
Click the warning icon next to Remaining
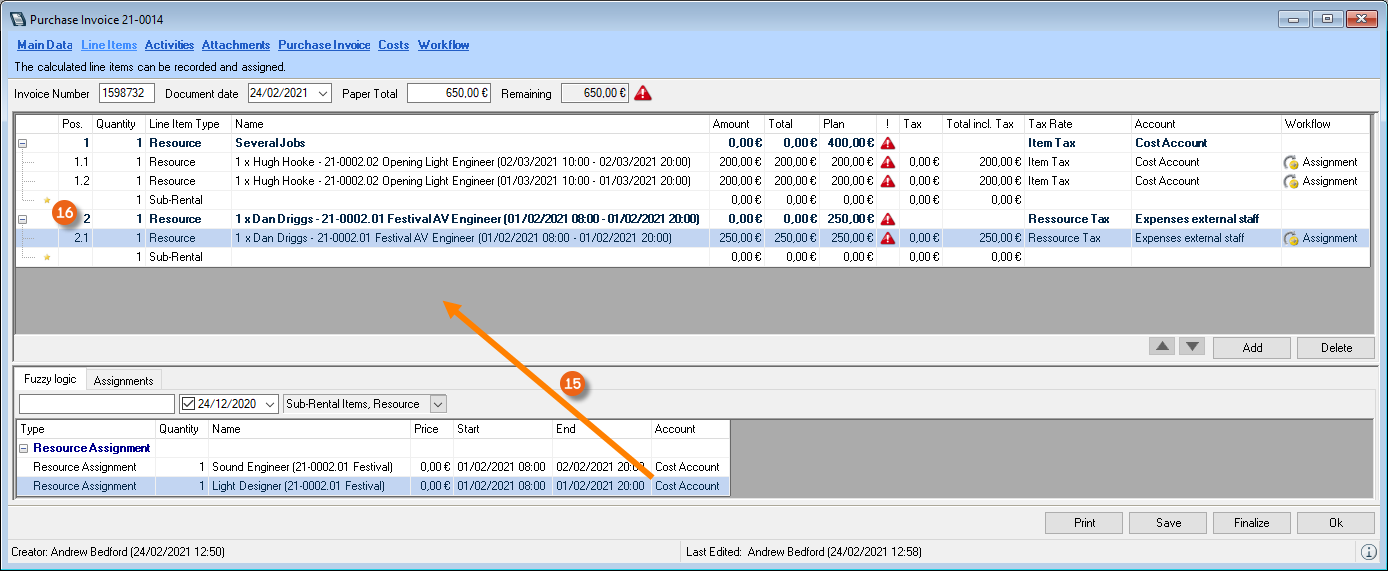pos(643,93)
